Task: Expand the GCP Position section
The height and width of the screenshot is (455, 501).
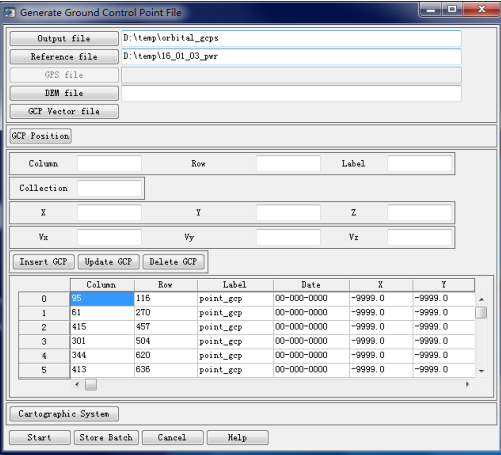Action: (41, 136)
